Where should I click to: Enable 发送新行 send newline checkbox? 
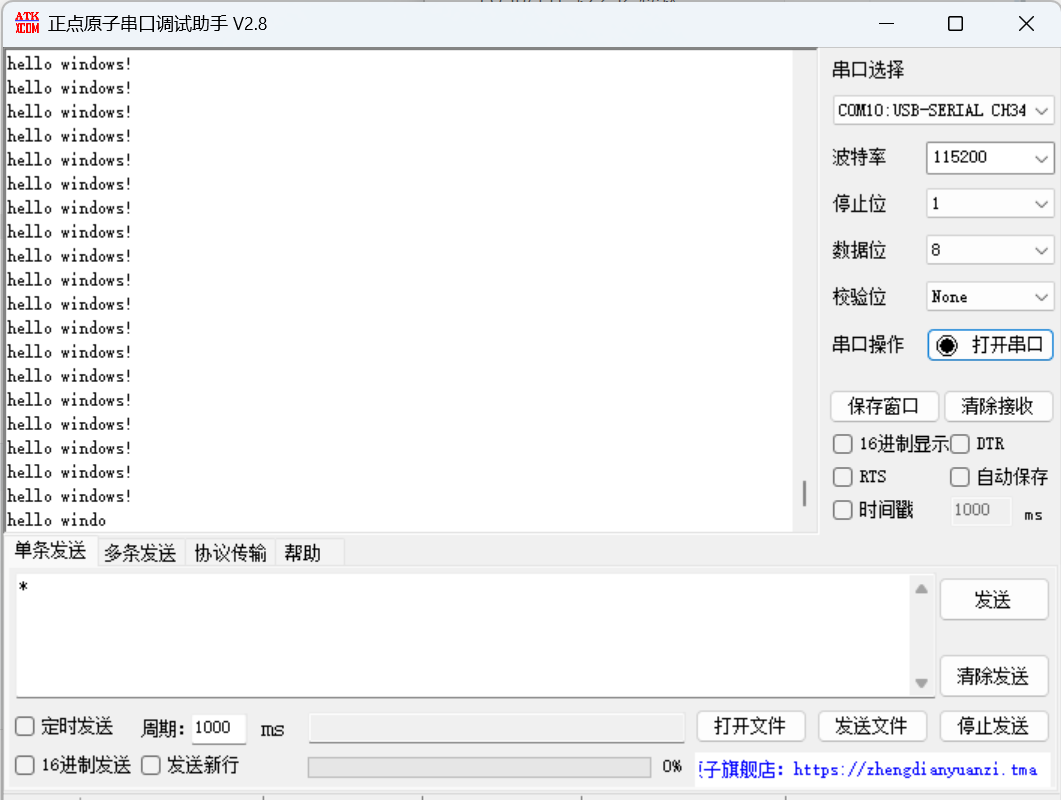(x=151, y=765)
